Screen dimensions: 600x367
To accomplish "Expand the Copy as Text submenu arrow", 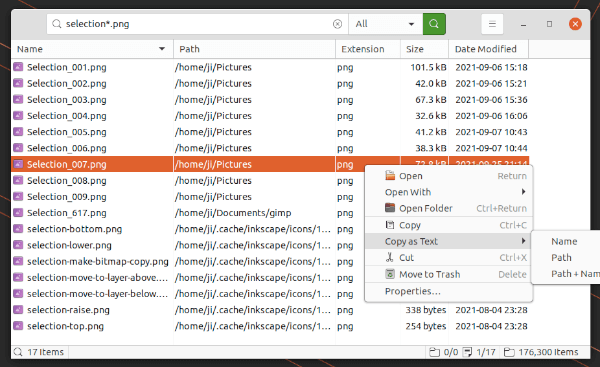I will coord(523,241).
